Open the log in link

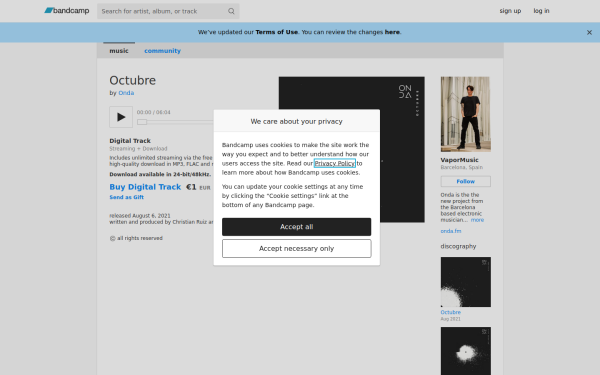(x=541, y=11)
